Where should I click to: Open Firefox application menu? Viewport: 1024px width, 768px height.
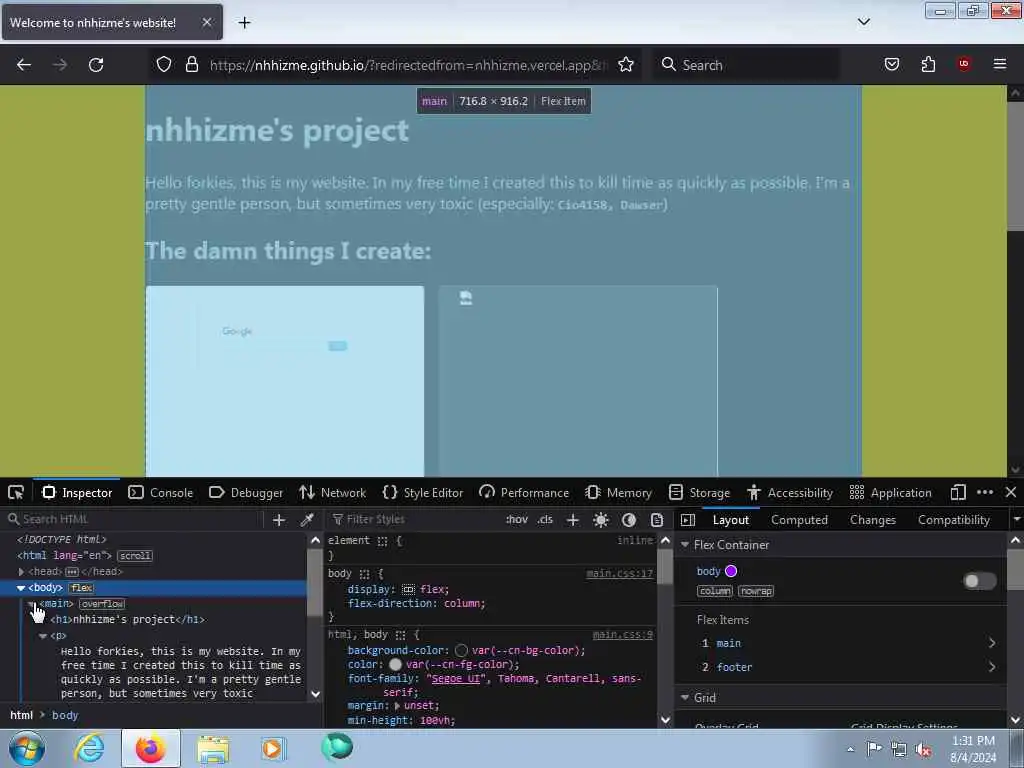point(1000,64)
